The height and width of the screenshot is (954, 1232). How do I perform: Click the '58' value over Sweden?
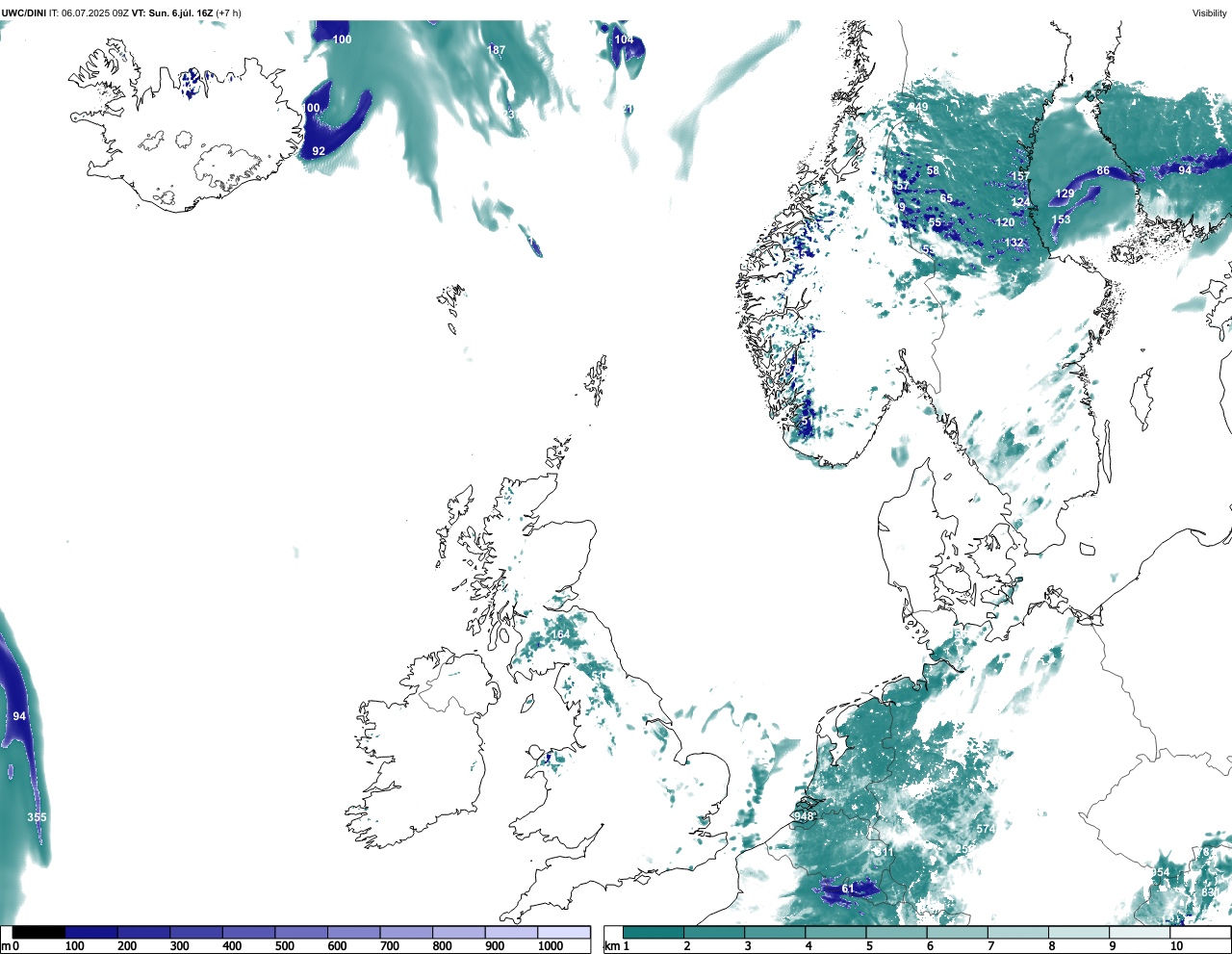[x=933, y=170]
